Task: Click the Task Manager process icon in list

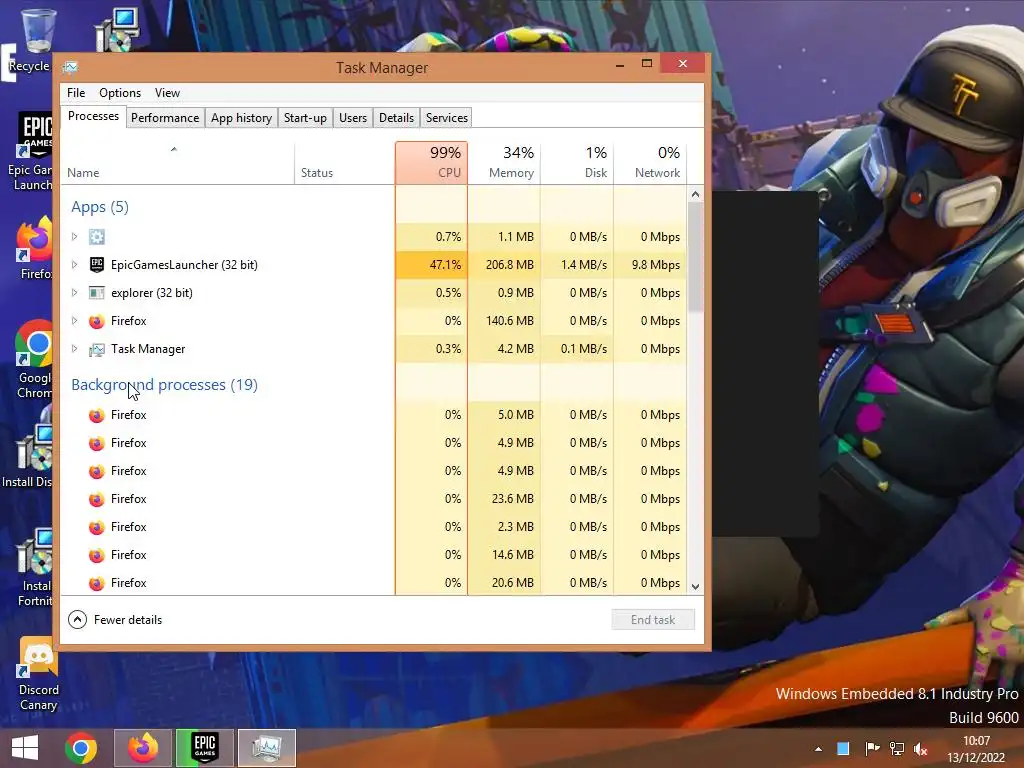Action: click(97, 349)
